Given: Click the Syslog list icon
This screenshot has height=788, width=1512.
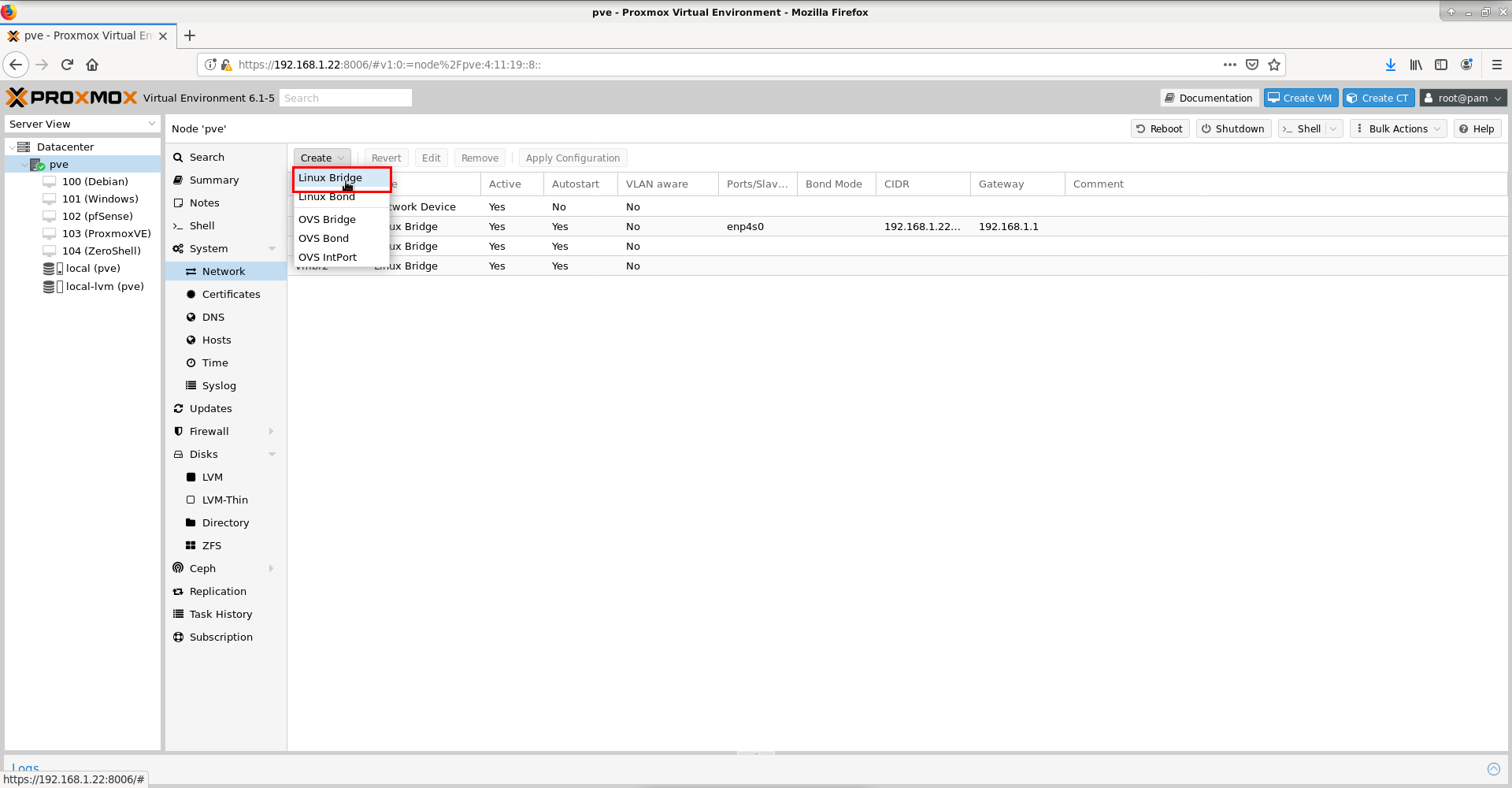Looking at the screenshot, I should click(191, 386).
